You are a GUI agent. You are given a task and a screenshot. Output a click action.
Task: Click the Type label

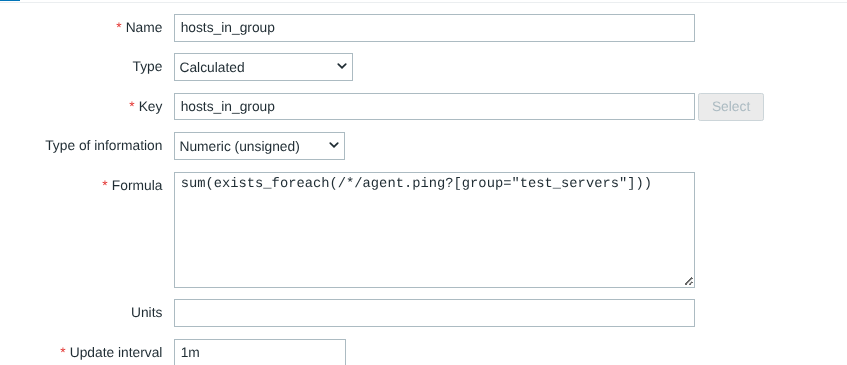(147, 66)
